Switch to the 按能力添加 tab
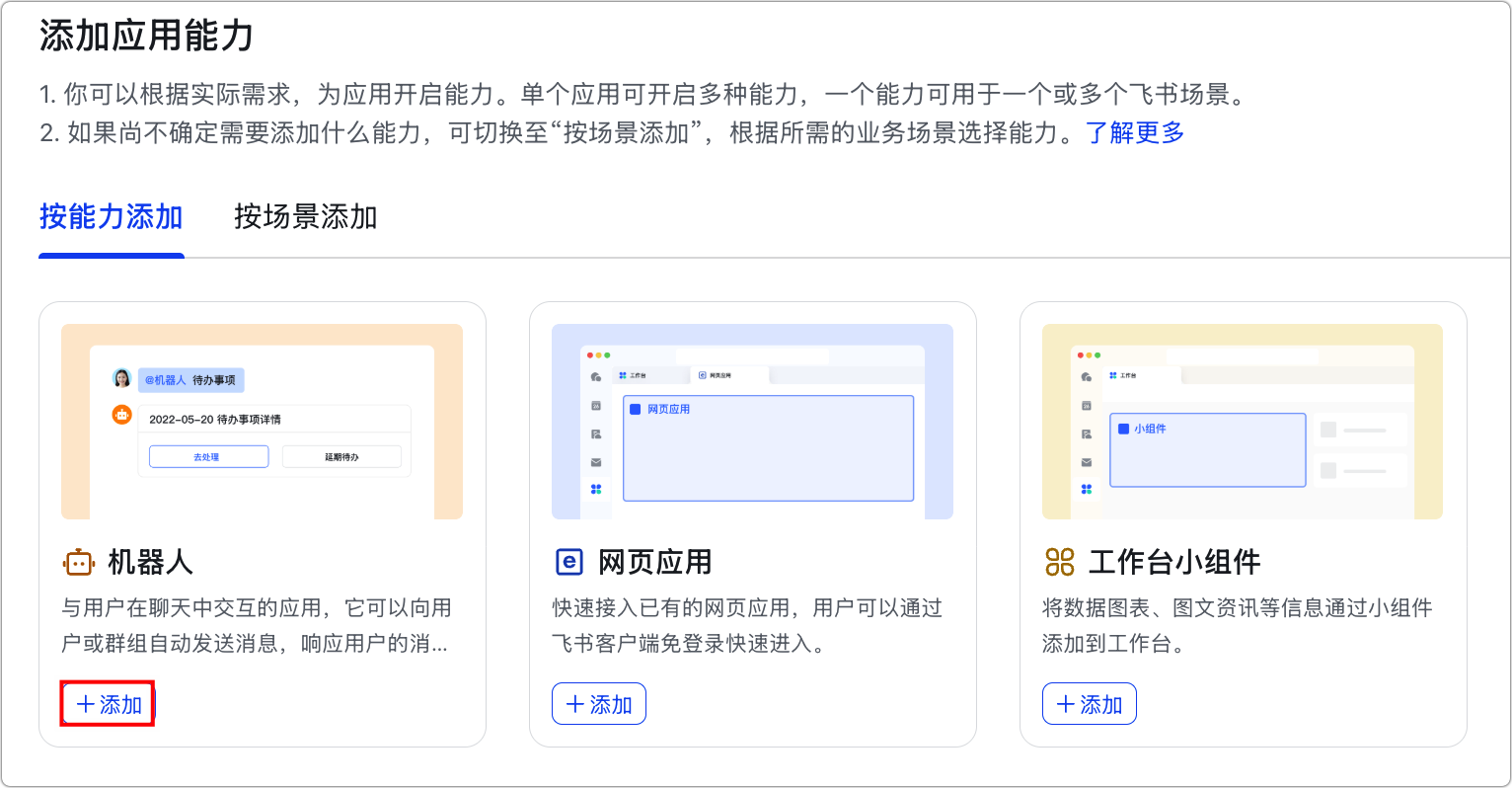This screenshot has width=1512, height=788. point(112,217)
